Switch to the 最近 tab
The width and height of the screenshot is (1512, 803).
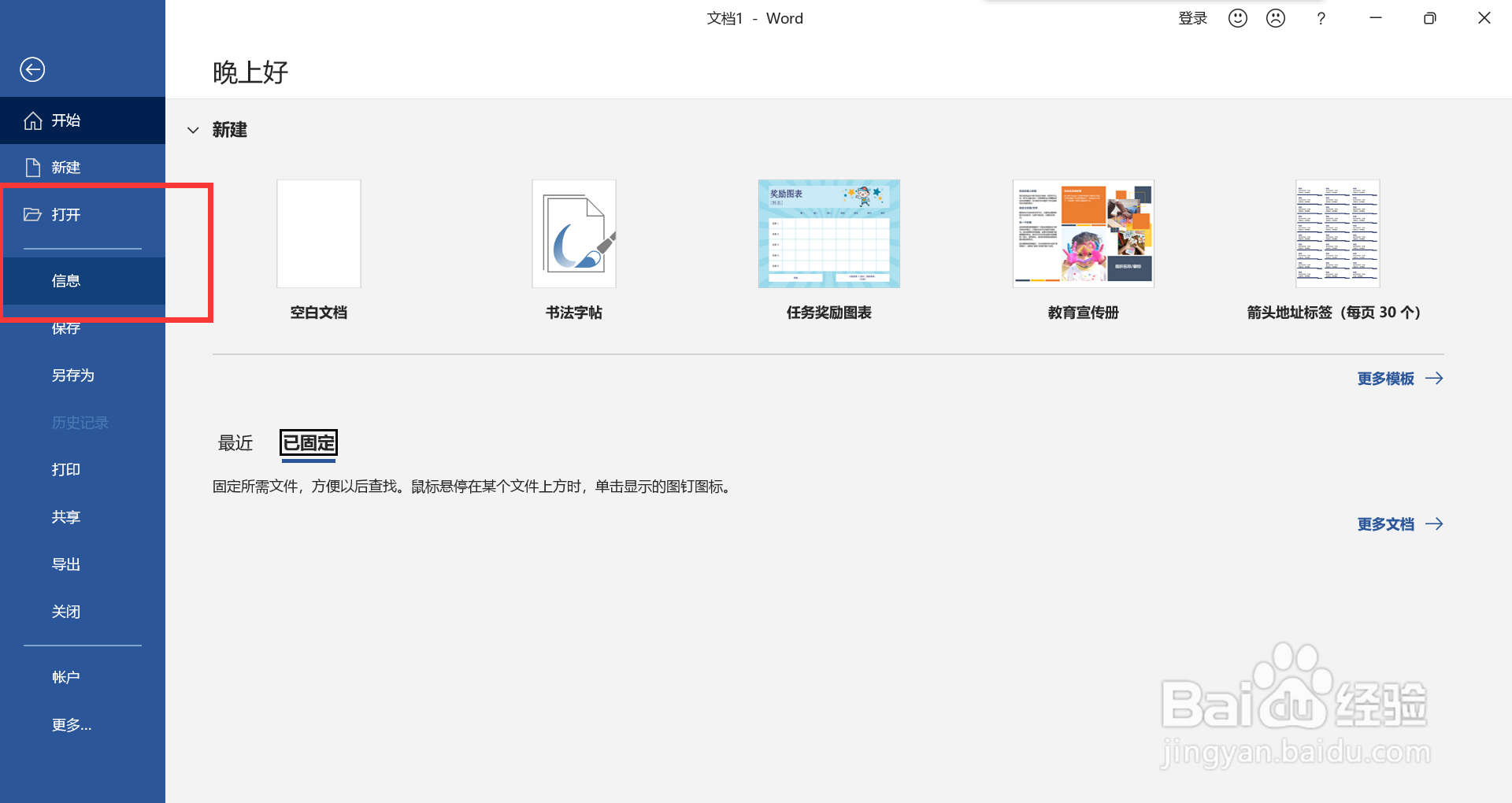click(x=235, y=443)
